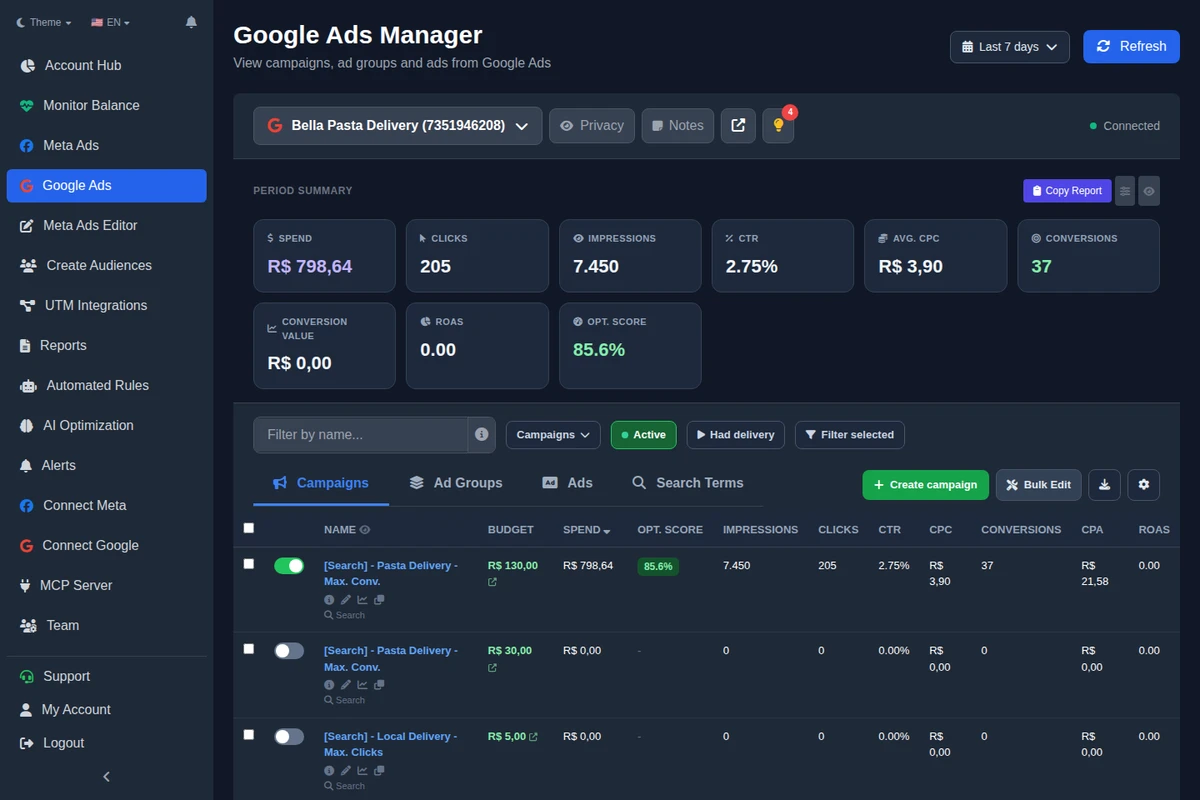Open the Campaigns filter dropdown

(553, 435)
